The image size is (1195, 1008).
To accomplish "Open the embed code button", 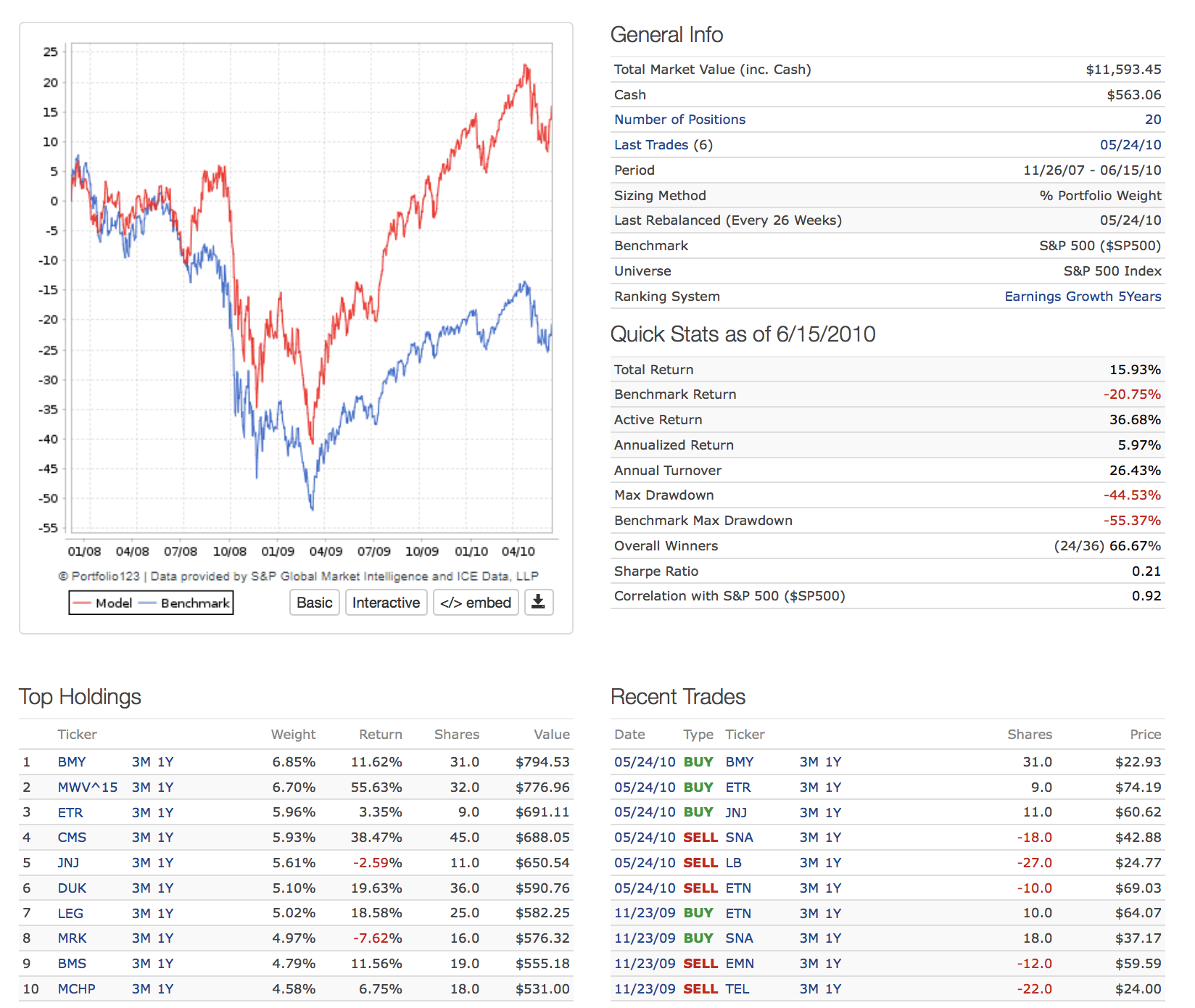I will coord(476,603).
